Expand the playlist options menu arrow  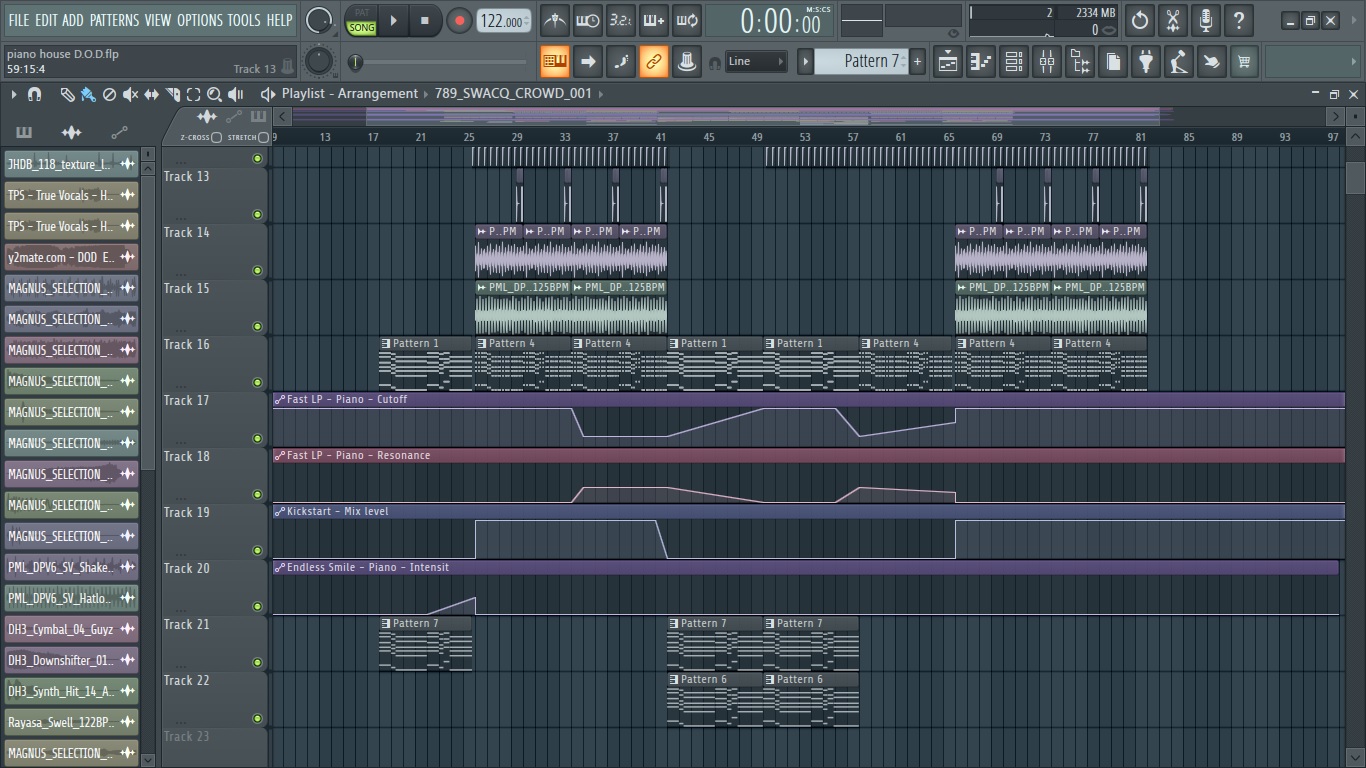[14, 94]
